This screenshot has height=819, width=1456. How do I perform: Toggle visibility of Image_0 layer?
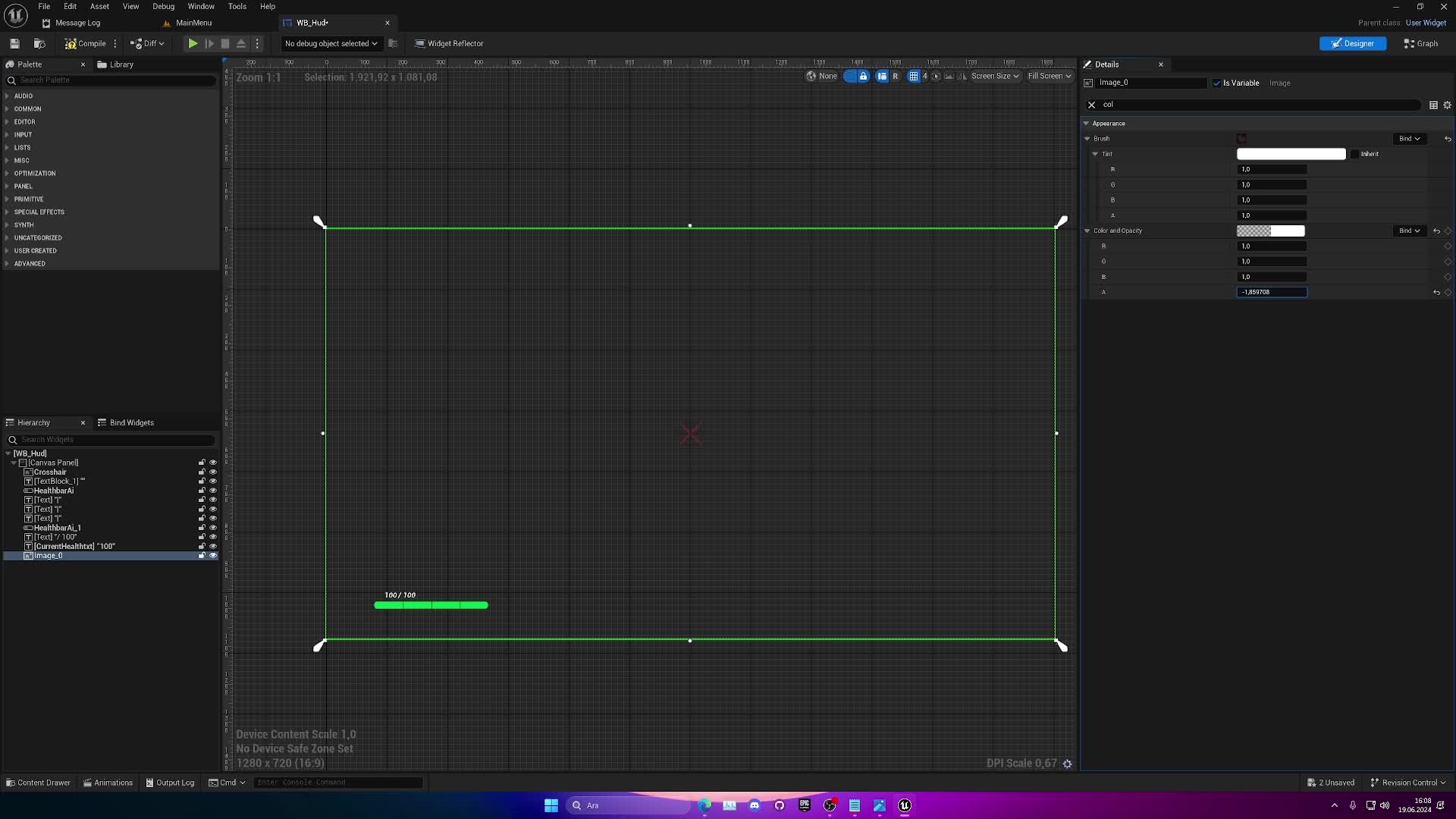click(x=212, y=555)
